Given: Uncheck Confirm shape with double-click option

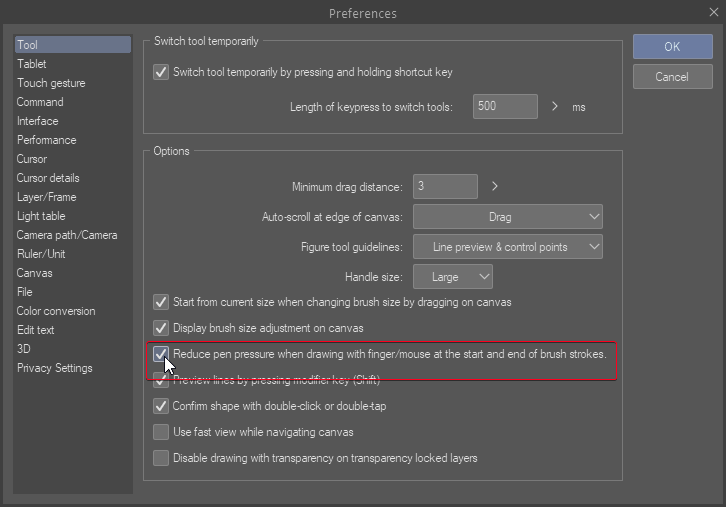Looking at the screenshot, I should tap(160, 406).
